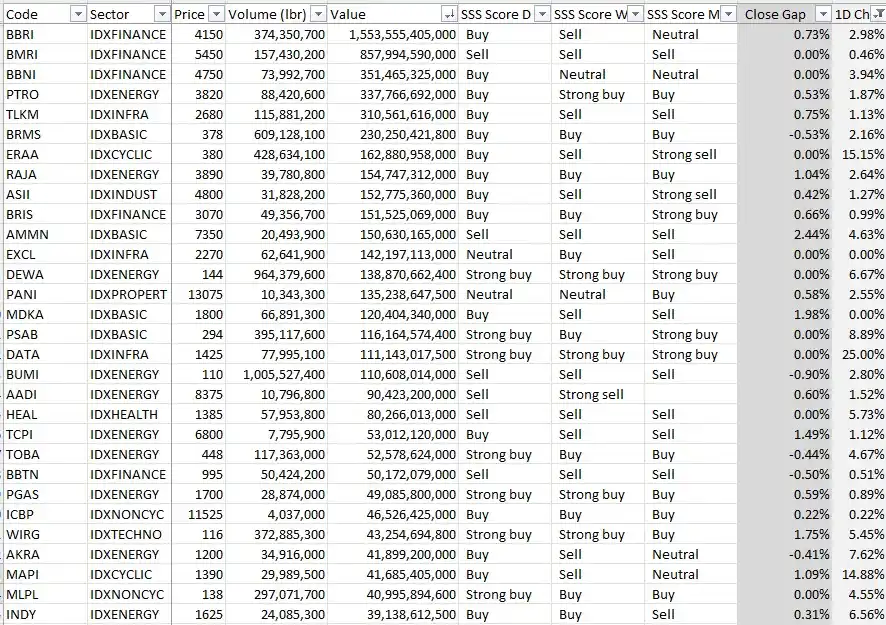Select the volume cell 964,379,600
This screenshot has width=886, height=625.
point(276,275)
